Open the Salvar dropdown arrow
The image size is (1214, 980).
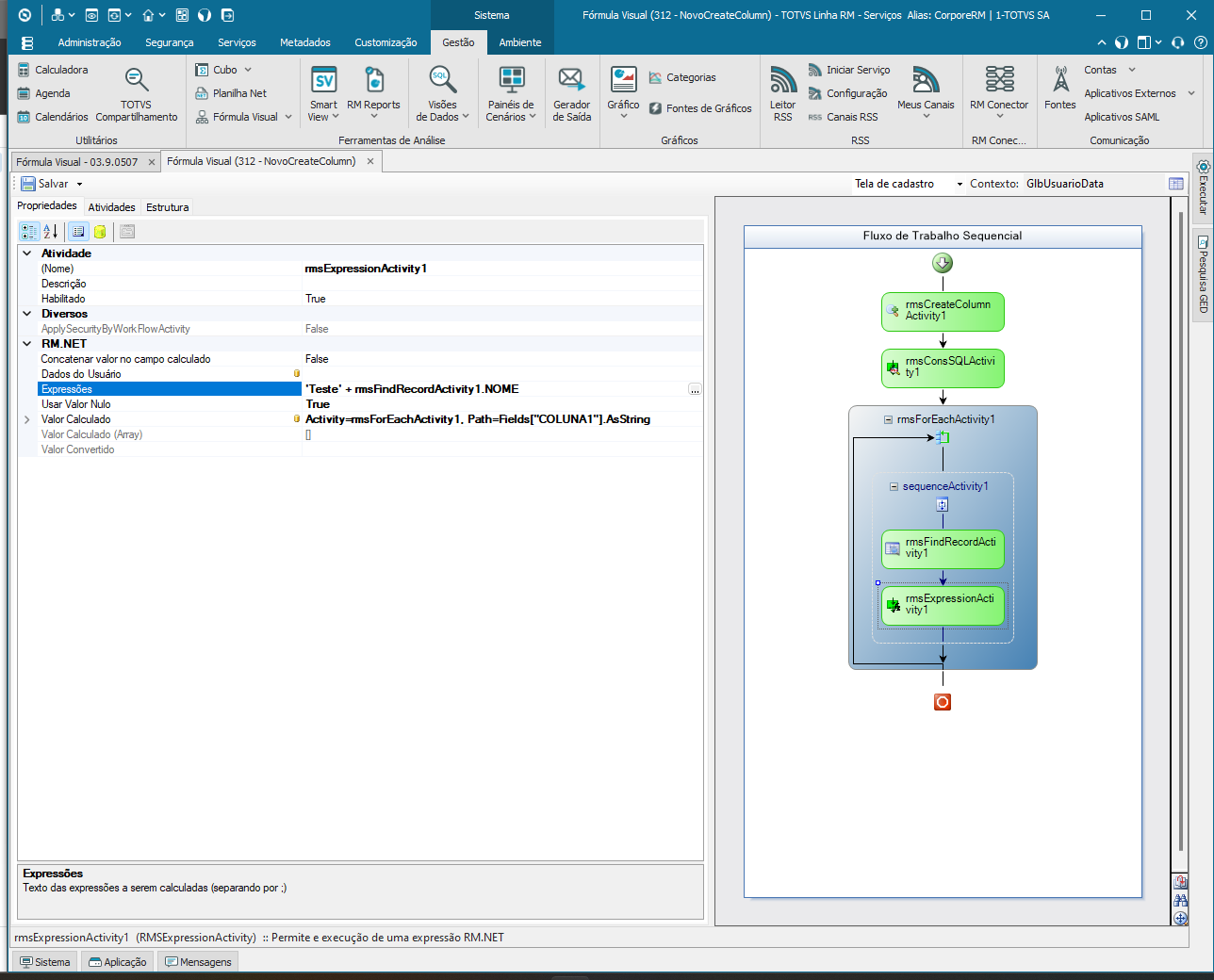pos(79,184)
